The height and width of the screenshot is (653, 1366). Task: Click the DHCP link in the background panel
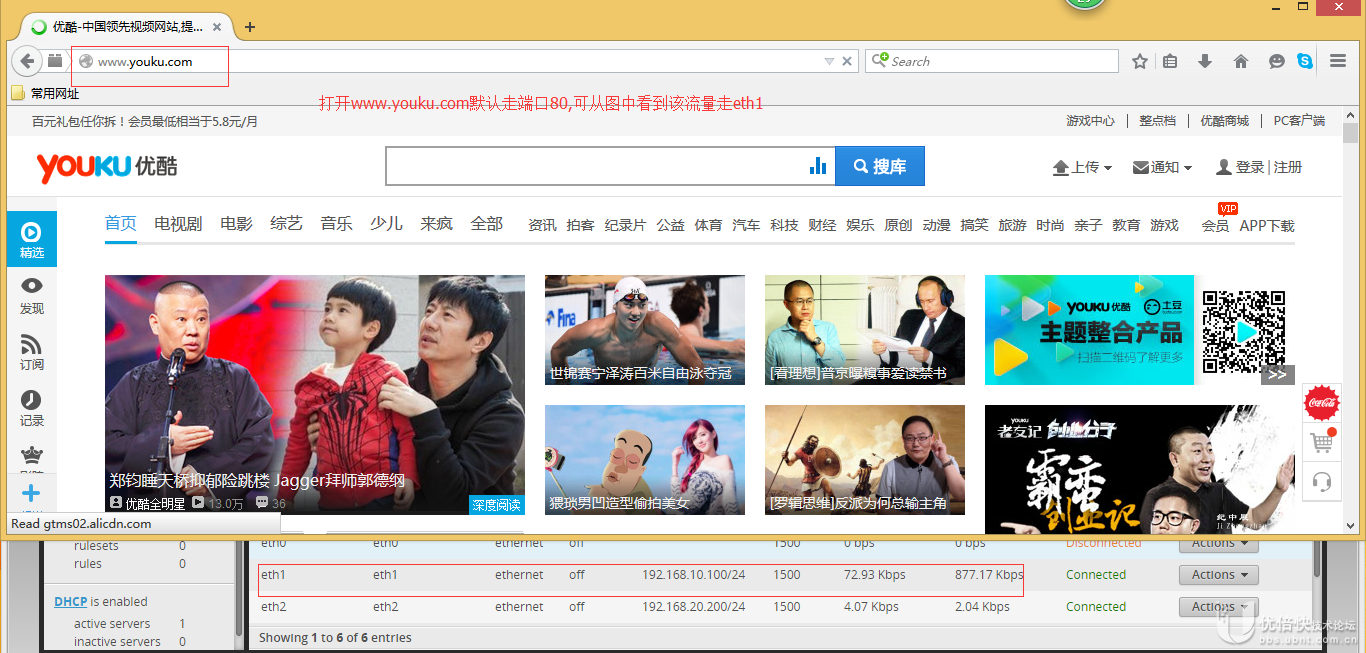point(71,602)
